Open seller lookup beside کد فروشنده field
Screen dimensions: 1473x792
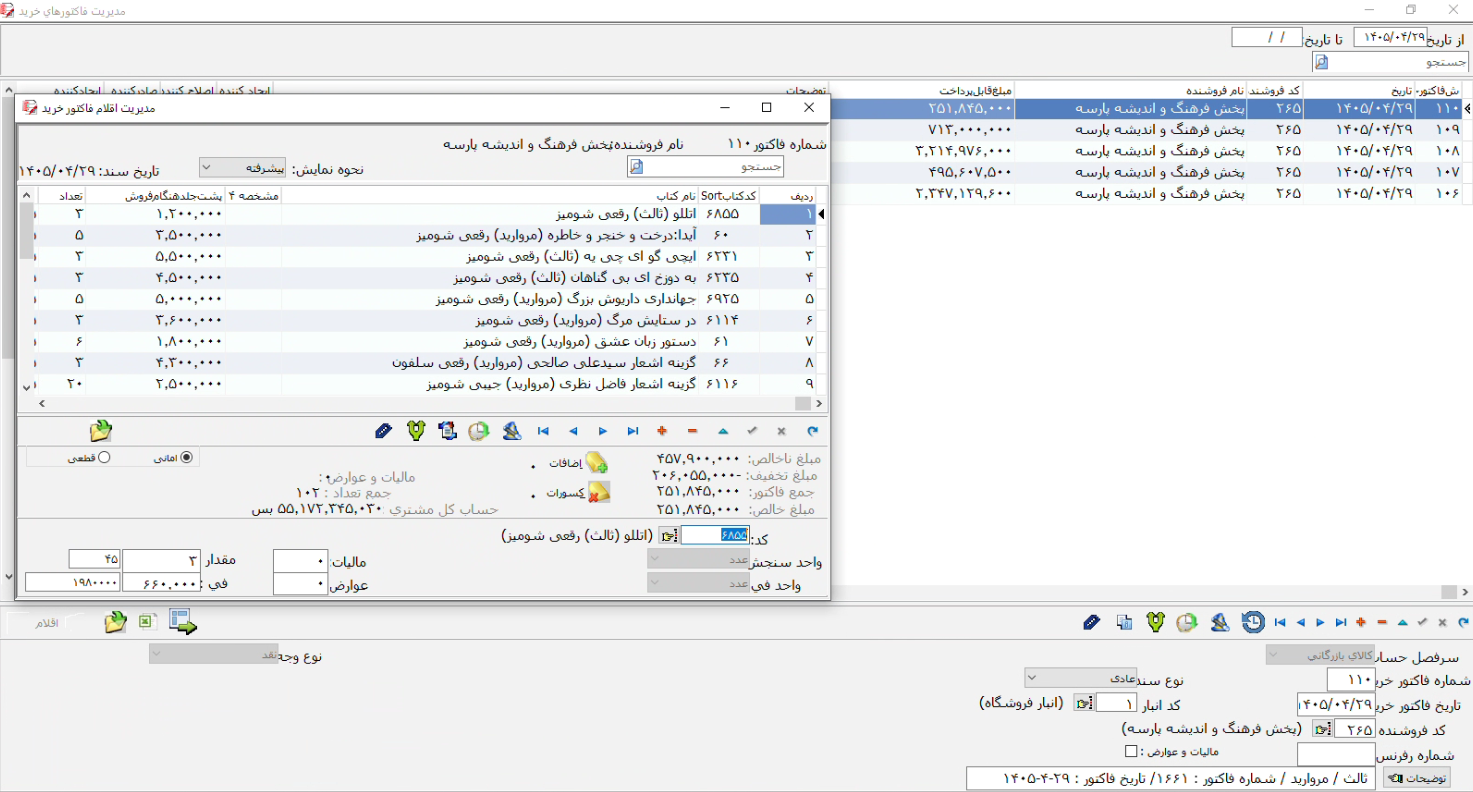click(x=1321, y=729)
